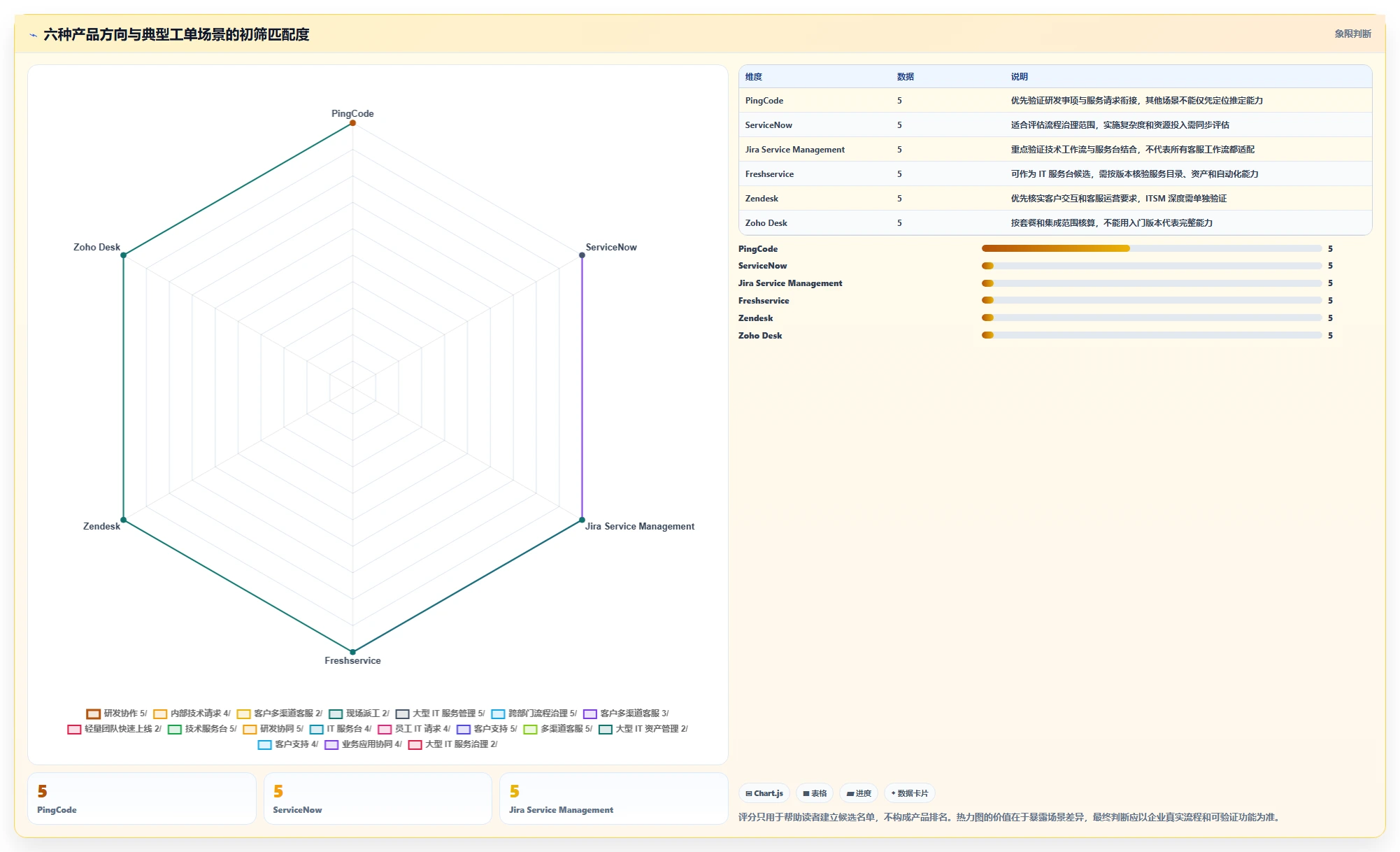The image size is (1400, 852).
Task: Click the 进度 tag chip
Action: (x=859, y=793)
